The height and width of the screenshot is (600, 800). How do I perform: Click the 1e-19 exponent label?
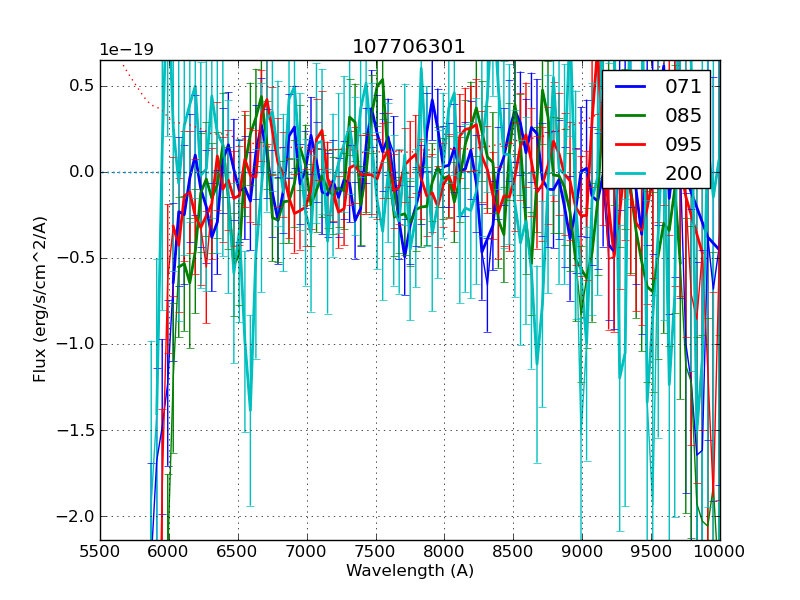click(x=126, y=50)
